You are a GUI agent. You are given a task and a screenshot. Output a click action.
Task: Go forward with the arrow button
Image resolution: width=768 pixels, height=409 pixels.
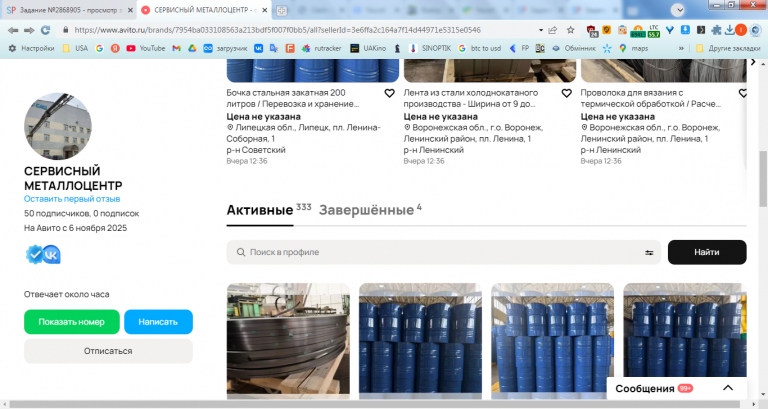point(29,30)
